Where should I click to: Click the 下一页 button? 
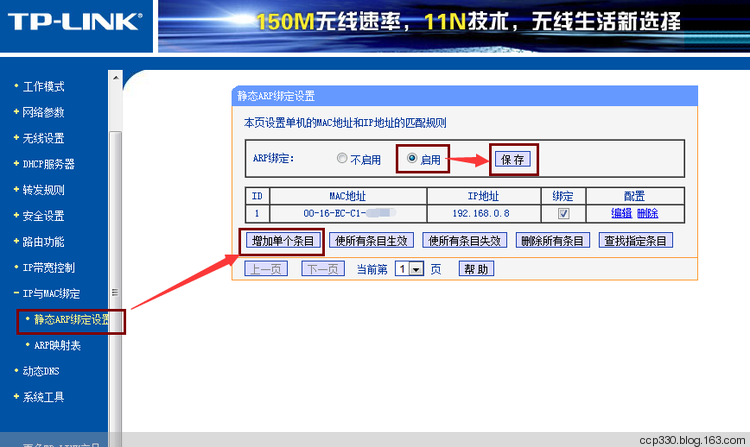323,269
